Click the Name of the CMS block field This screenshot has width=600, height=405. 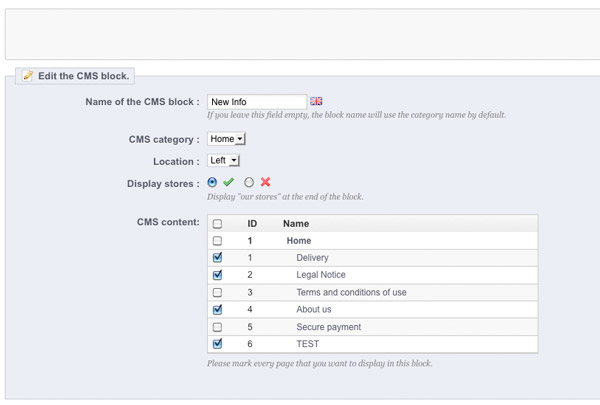[256, 102]
